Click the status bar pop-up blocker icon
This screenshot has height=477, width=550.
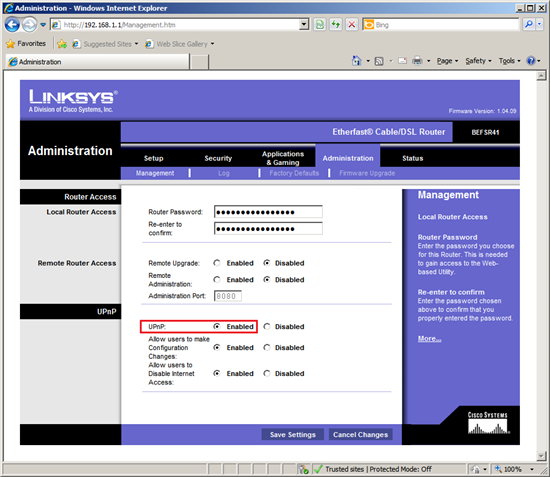click(x=303, y=469)
